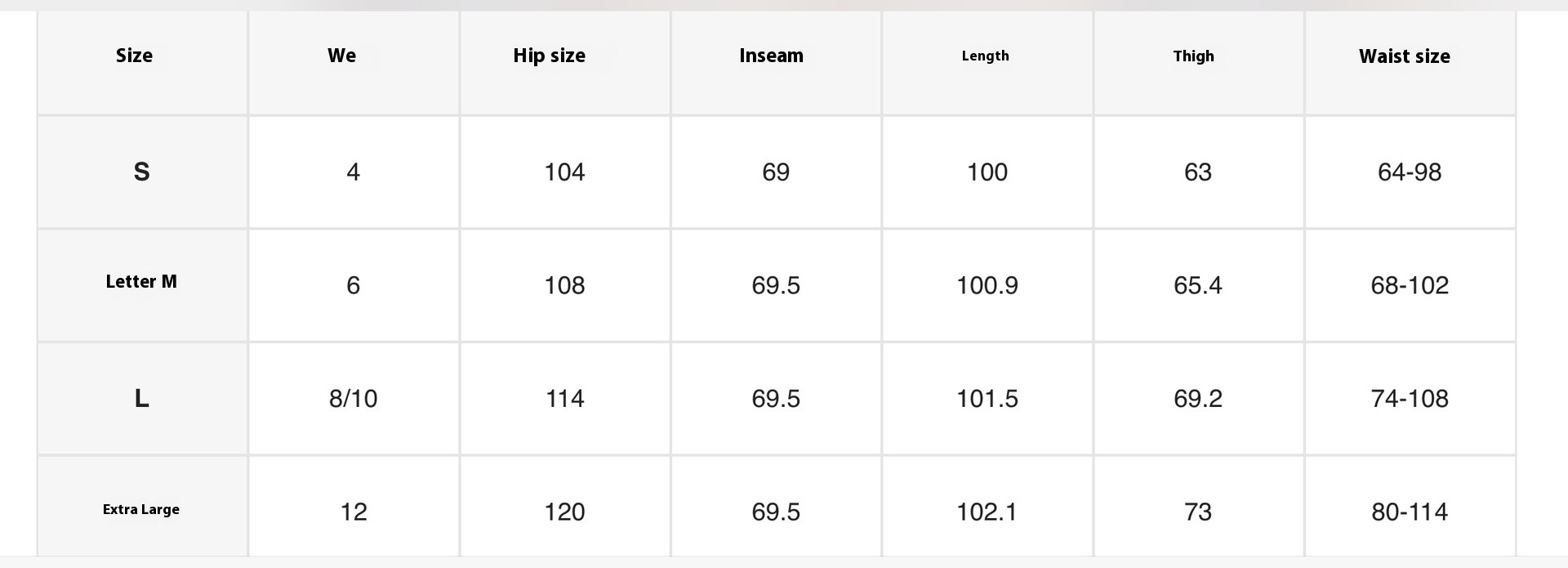Click the Inseam column header
Viewport: 1568px width, 568px height.
[771, 56]
